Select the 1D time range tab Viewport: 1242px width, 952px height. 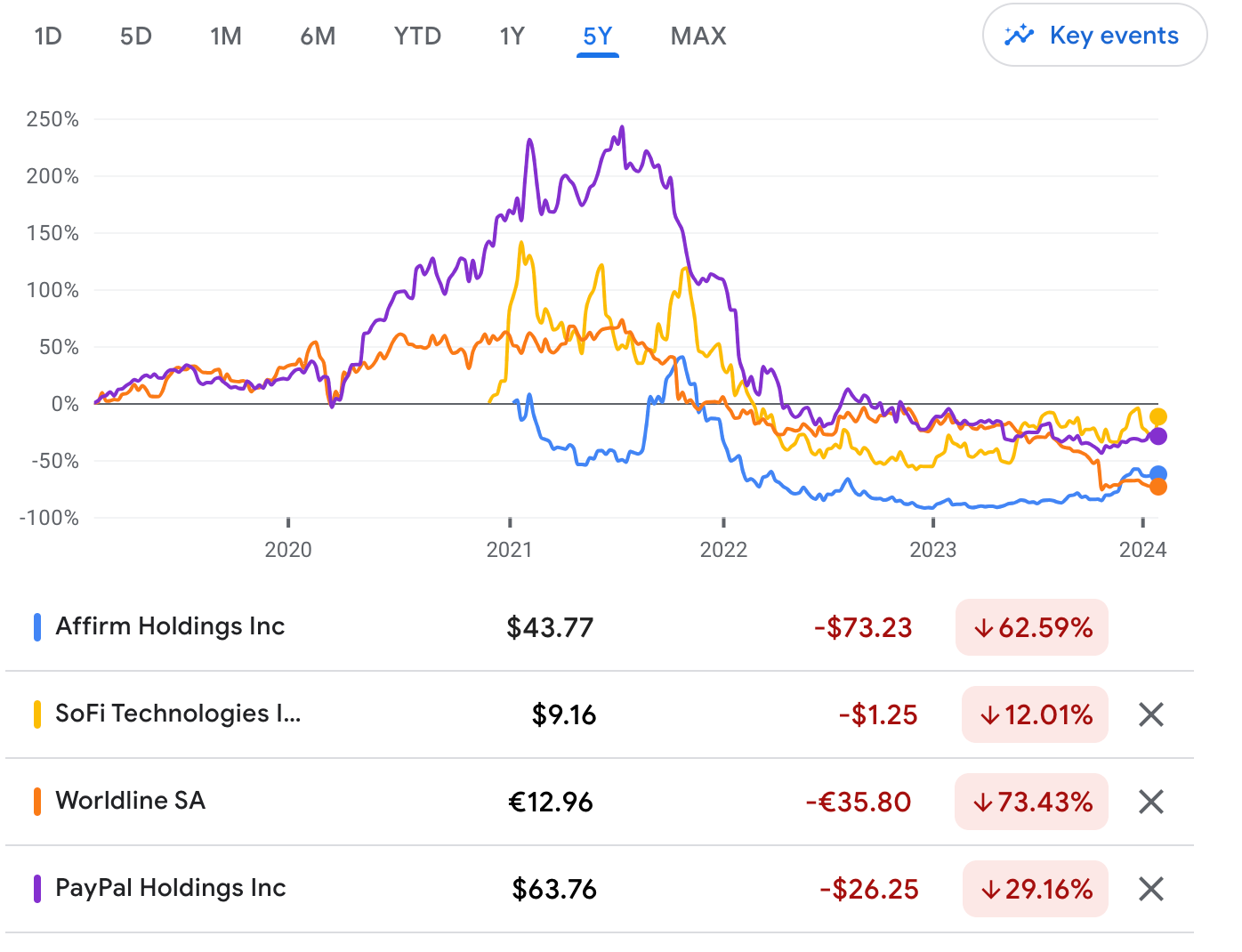pos(48,36)
